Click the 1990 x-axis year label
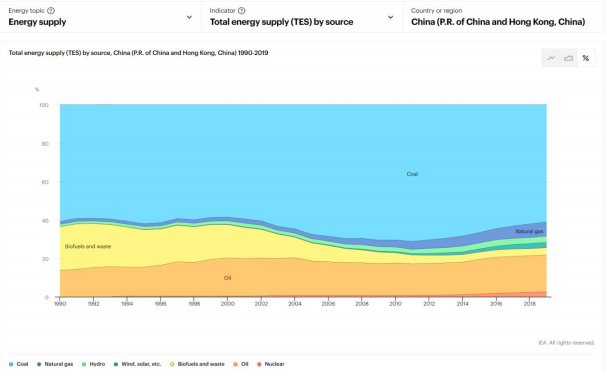 point(60,304)
